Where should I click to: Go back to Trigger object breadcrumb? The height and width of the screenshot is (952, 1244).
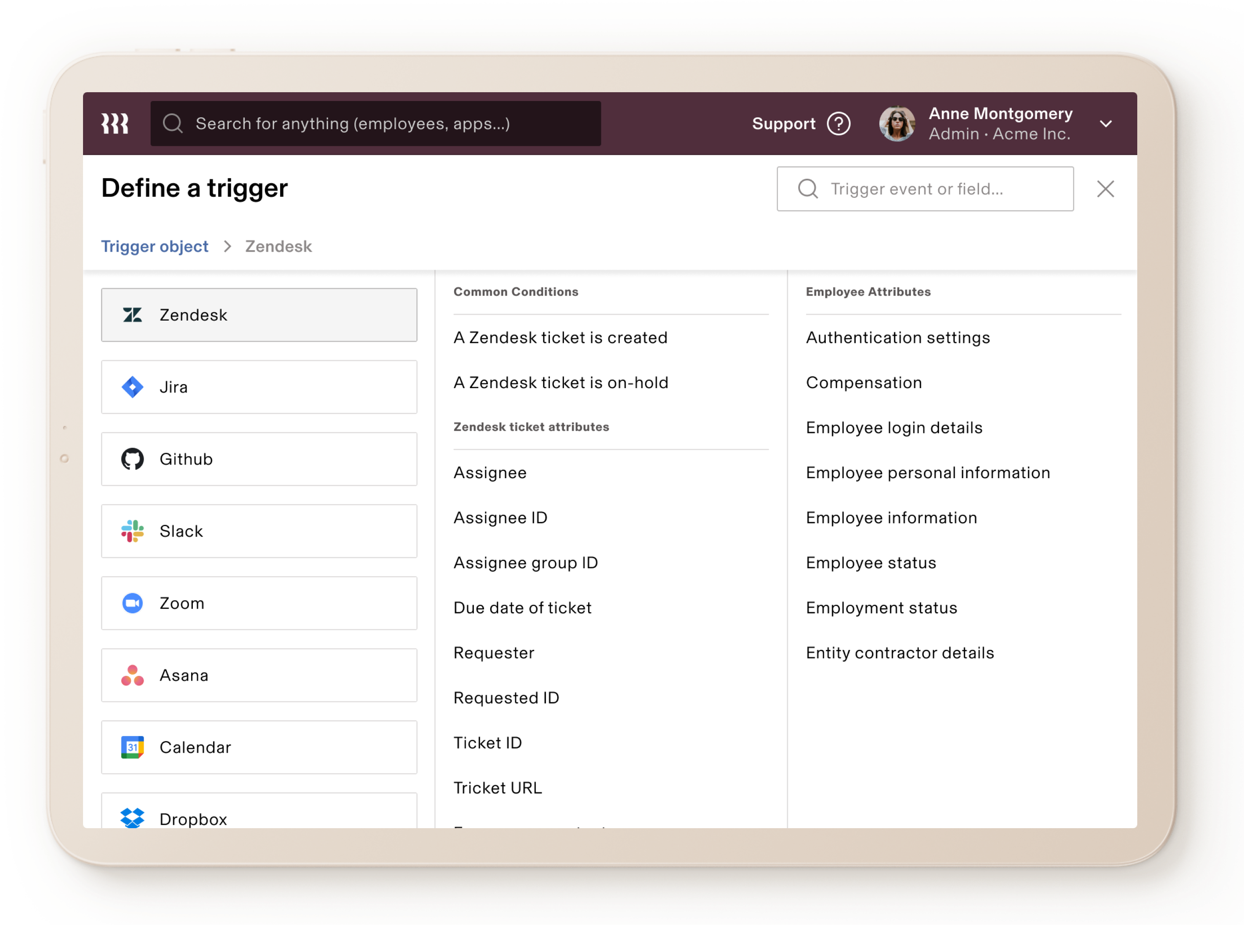coord(155,246)
